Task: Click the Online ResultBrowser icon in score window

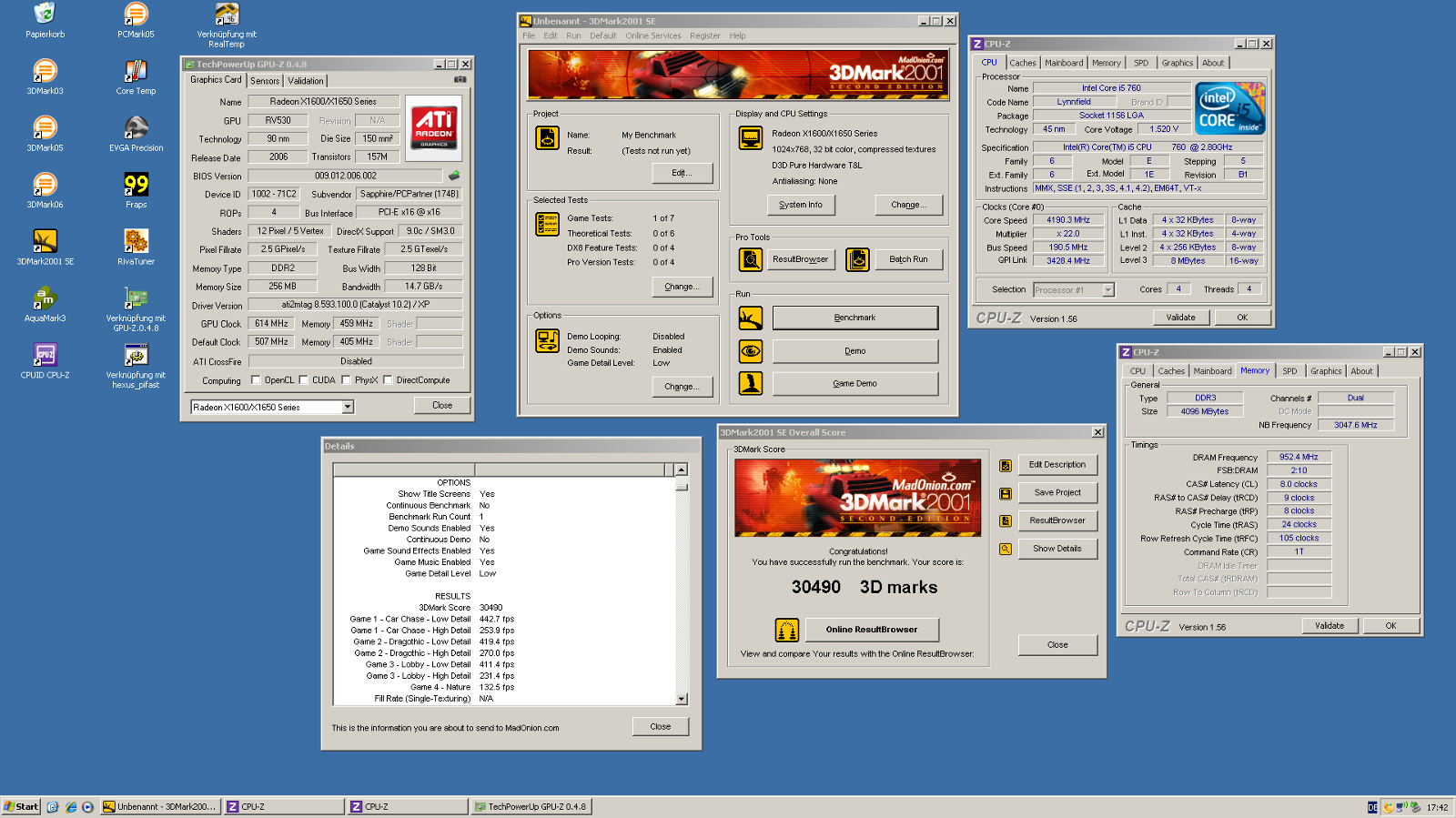Action: point(787,630)
